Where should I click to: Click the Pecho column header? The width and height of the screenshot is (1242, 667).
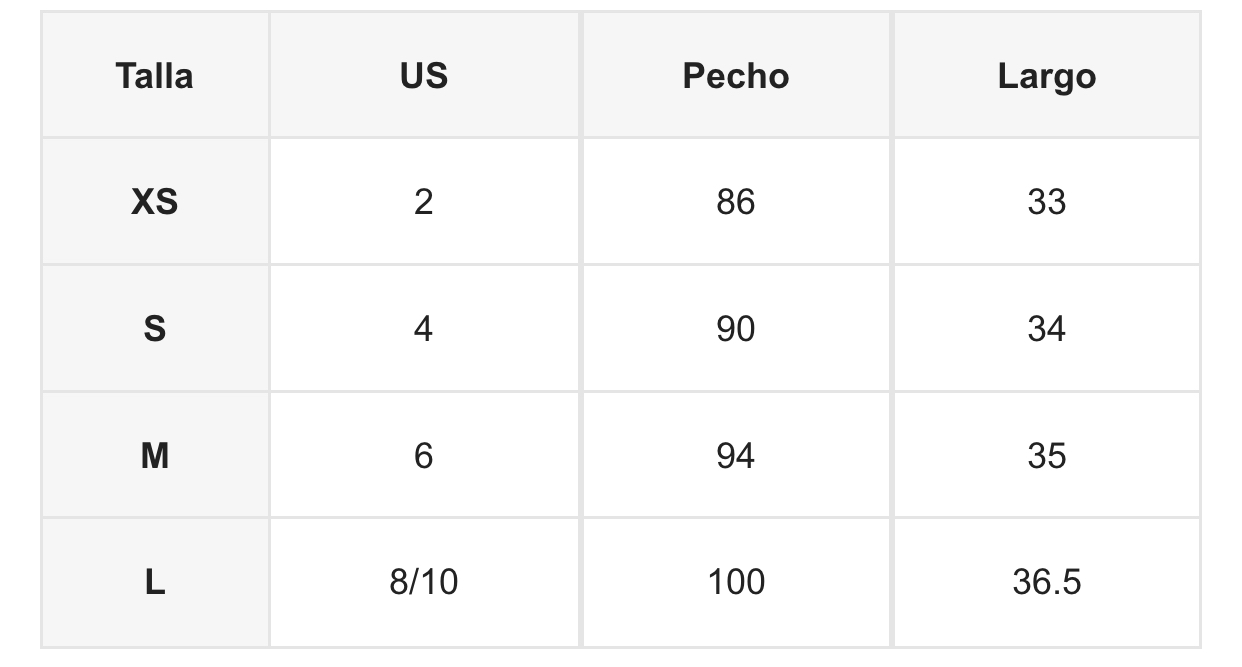[x=736, y=76]
